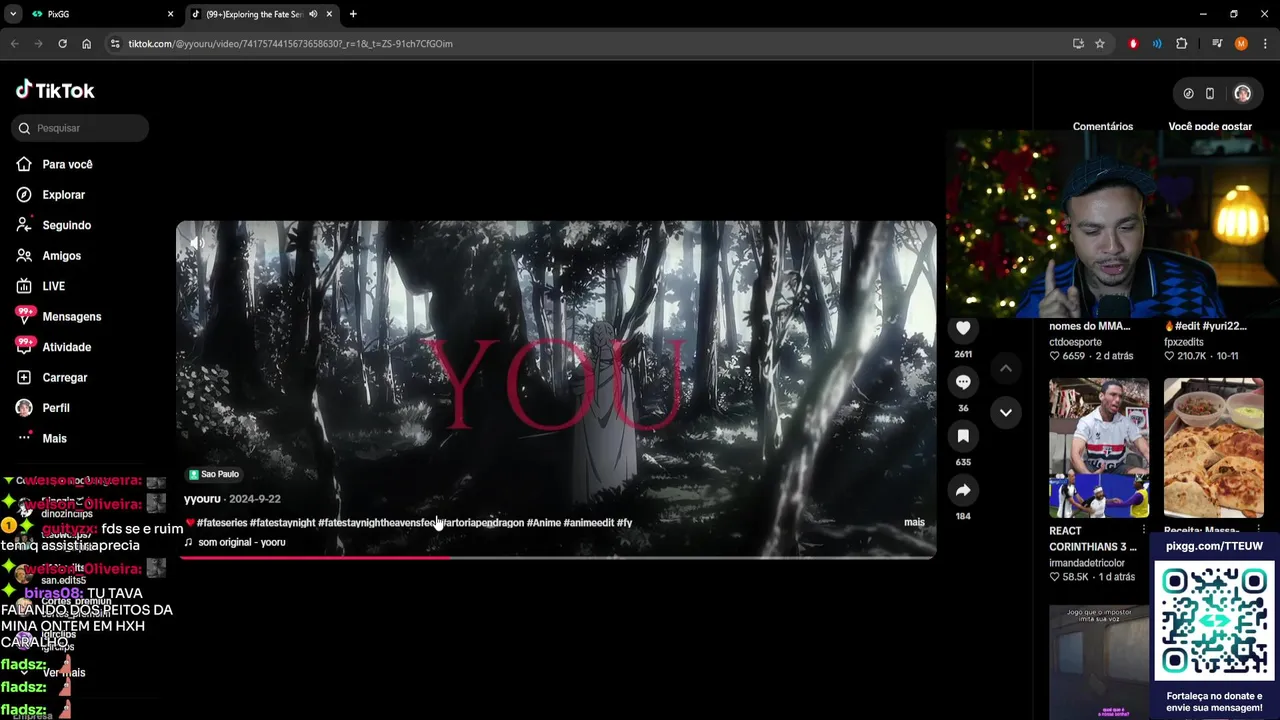Open the Mais options menu
Viewport: 1280px width, 720px height.
[x=54, y=439]
